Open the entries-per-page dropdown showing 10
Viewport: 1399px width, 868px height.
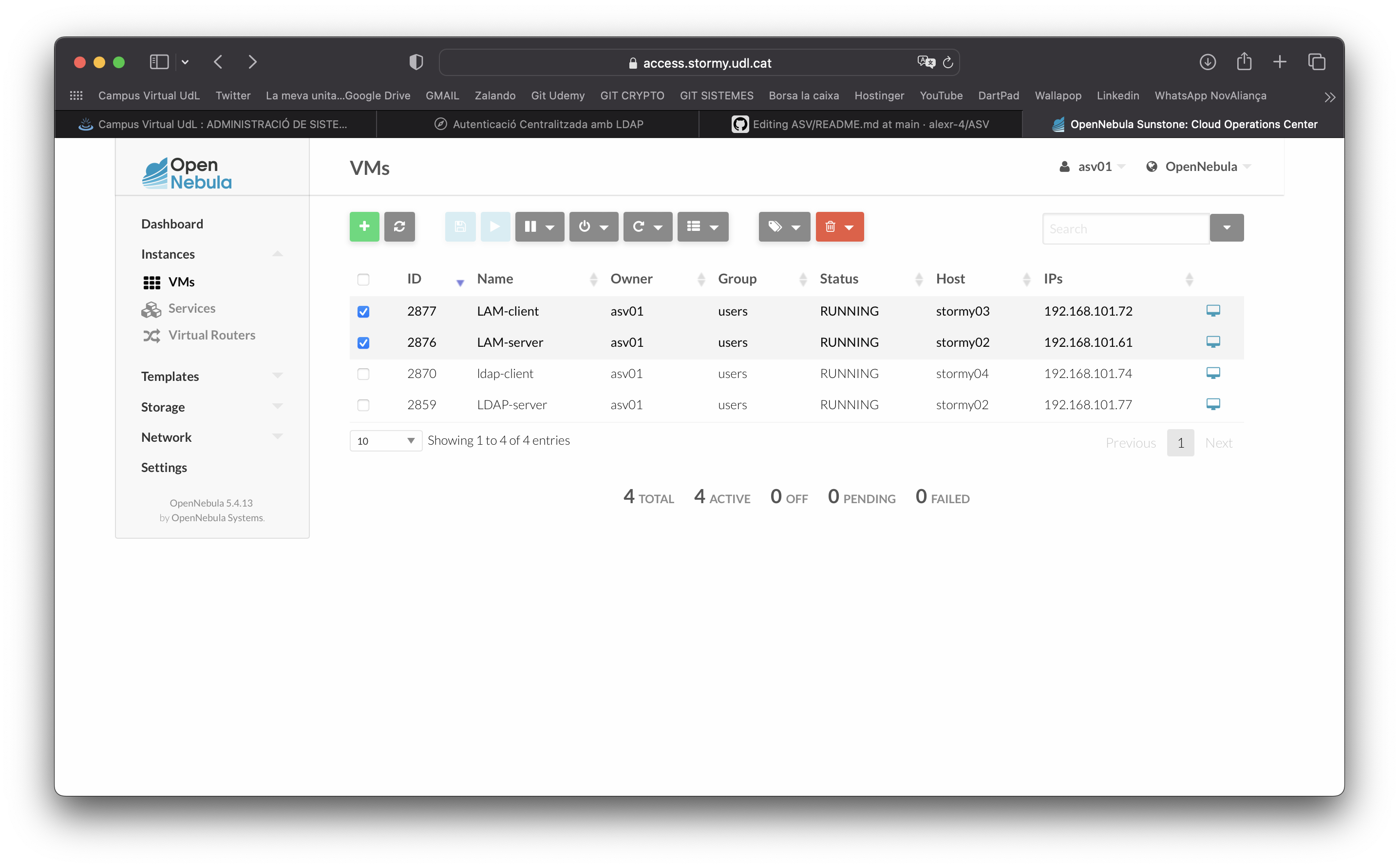click(385, 441)
